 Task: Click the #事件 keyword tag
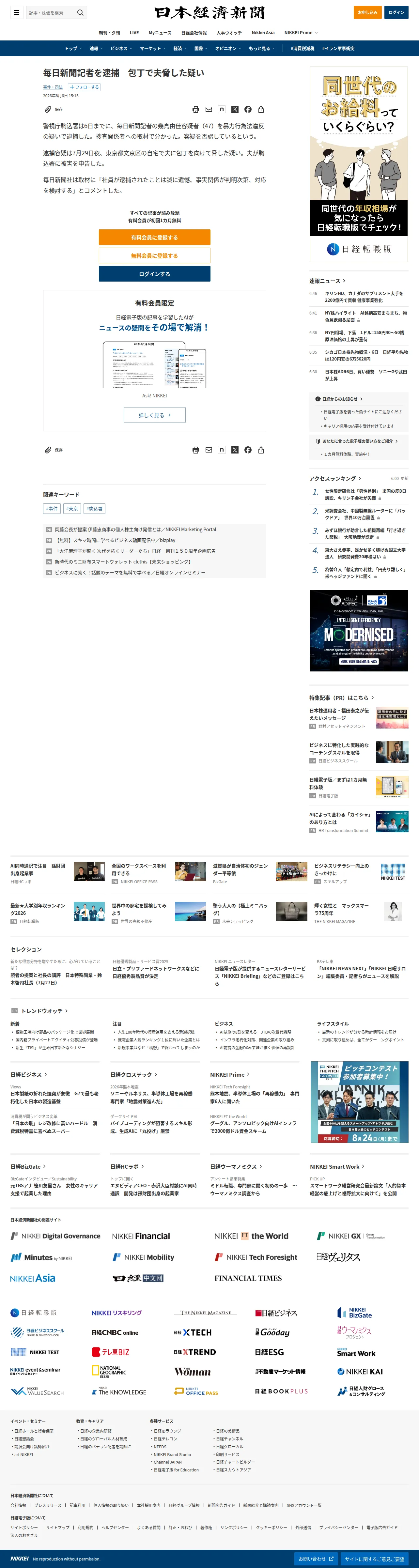pyautogui.click(x=52, y=508)
